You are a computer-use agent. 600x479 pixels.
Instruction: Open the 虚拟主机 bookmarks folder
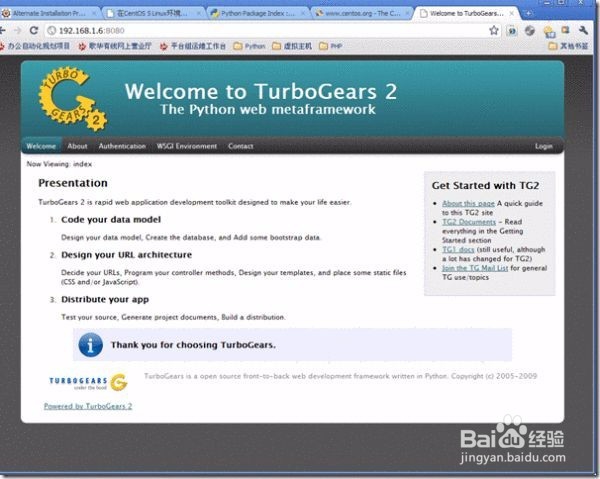292,46
